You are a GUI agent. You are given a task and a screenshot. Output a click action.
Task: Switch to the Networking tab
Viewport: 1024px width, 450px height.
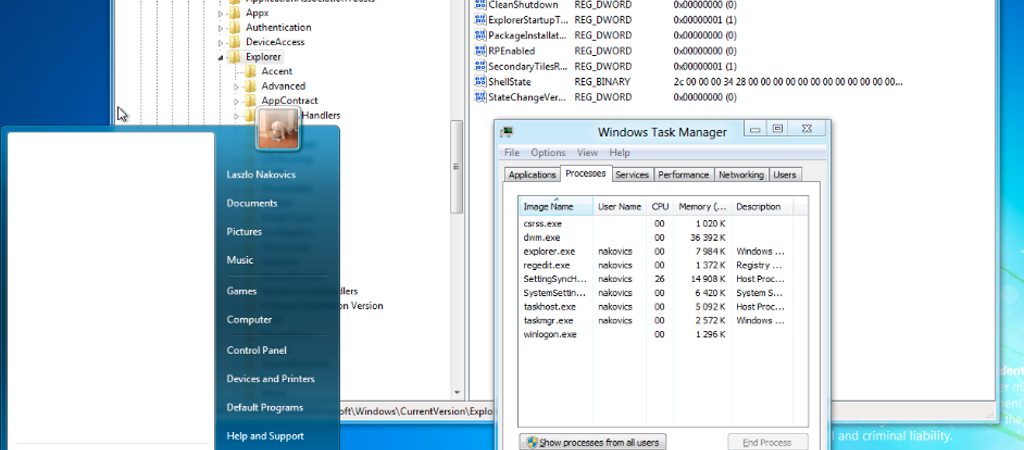click(741, 174)
